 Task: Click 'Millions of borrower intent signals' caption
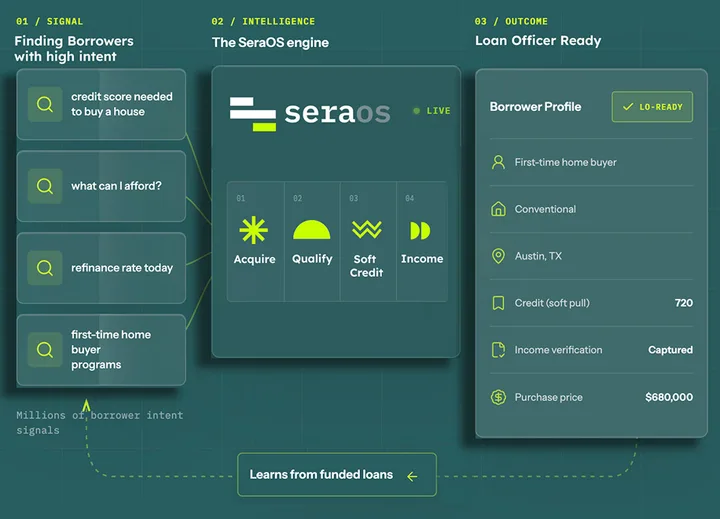coord(100,423)
